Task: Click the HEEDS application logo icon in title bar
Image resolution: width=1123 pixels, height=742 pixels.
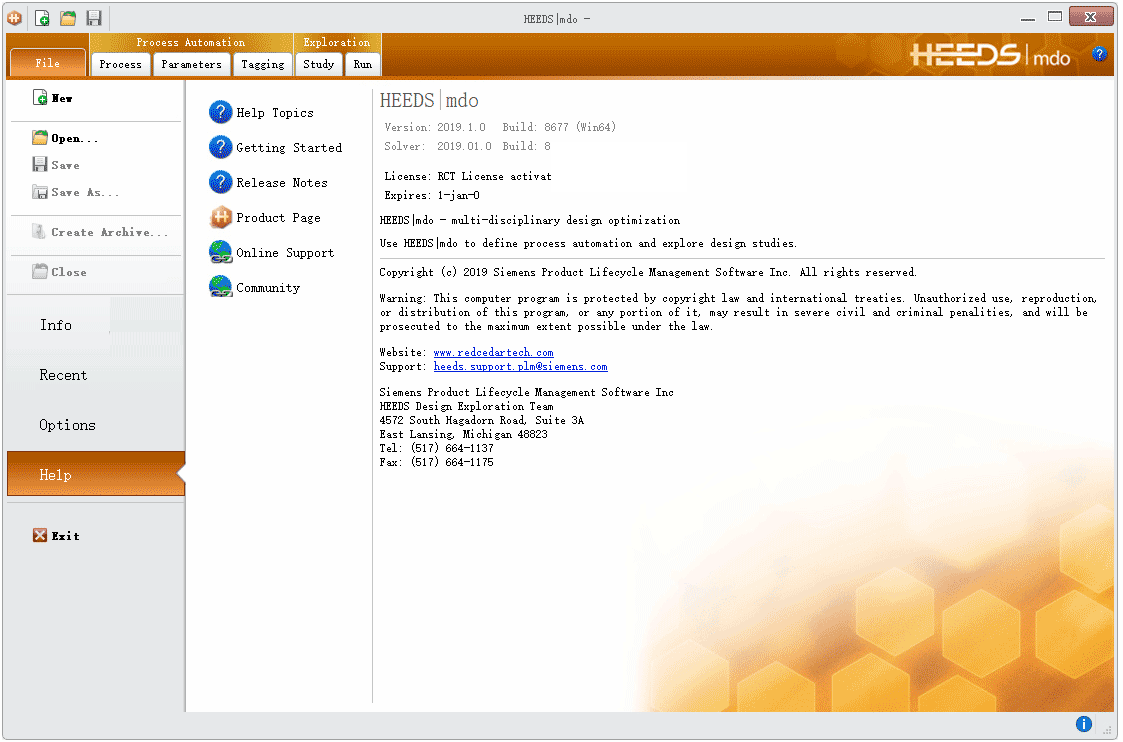Action: (x=14, y=18)
